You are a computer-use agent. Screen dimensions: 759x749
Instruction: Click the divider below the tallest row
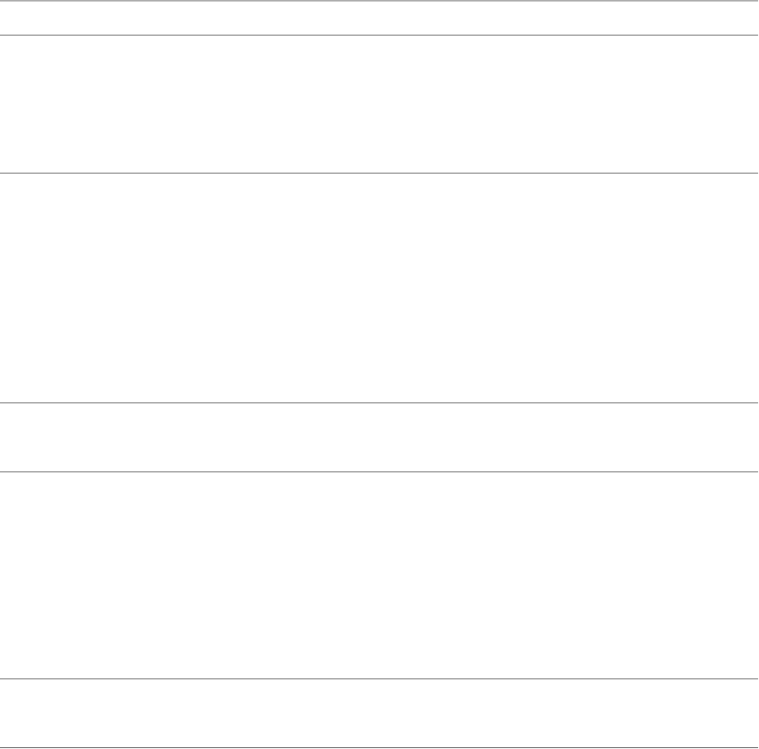(x=379, y=403)
